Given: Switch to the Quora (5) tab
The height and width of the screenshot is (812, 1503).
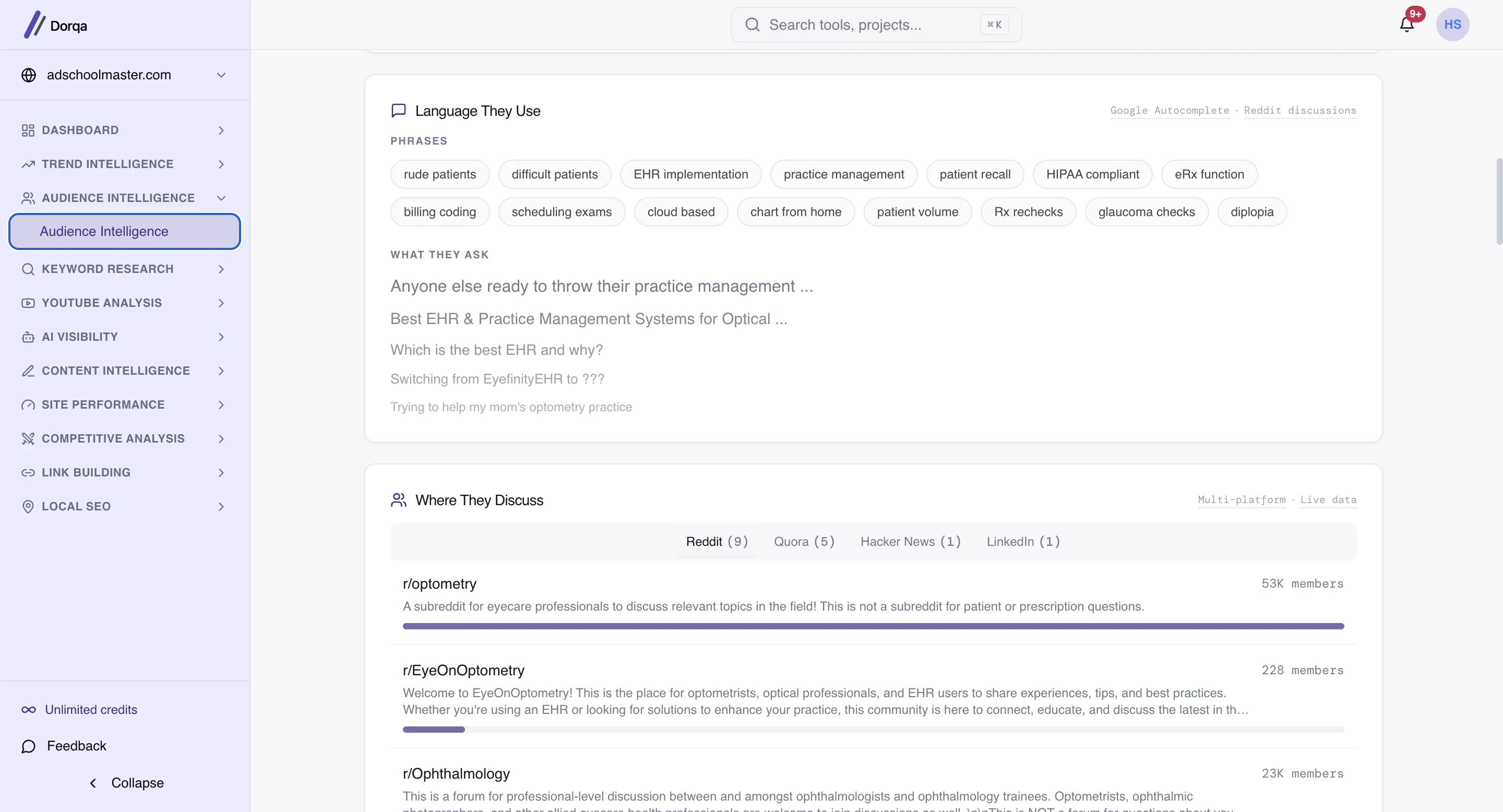Looking at the screenshot, I should coord(804,541).
